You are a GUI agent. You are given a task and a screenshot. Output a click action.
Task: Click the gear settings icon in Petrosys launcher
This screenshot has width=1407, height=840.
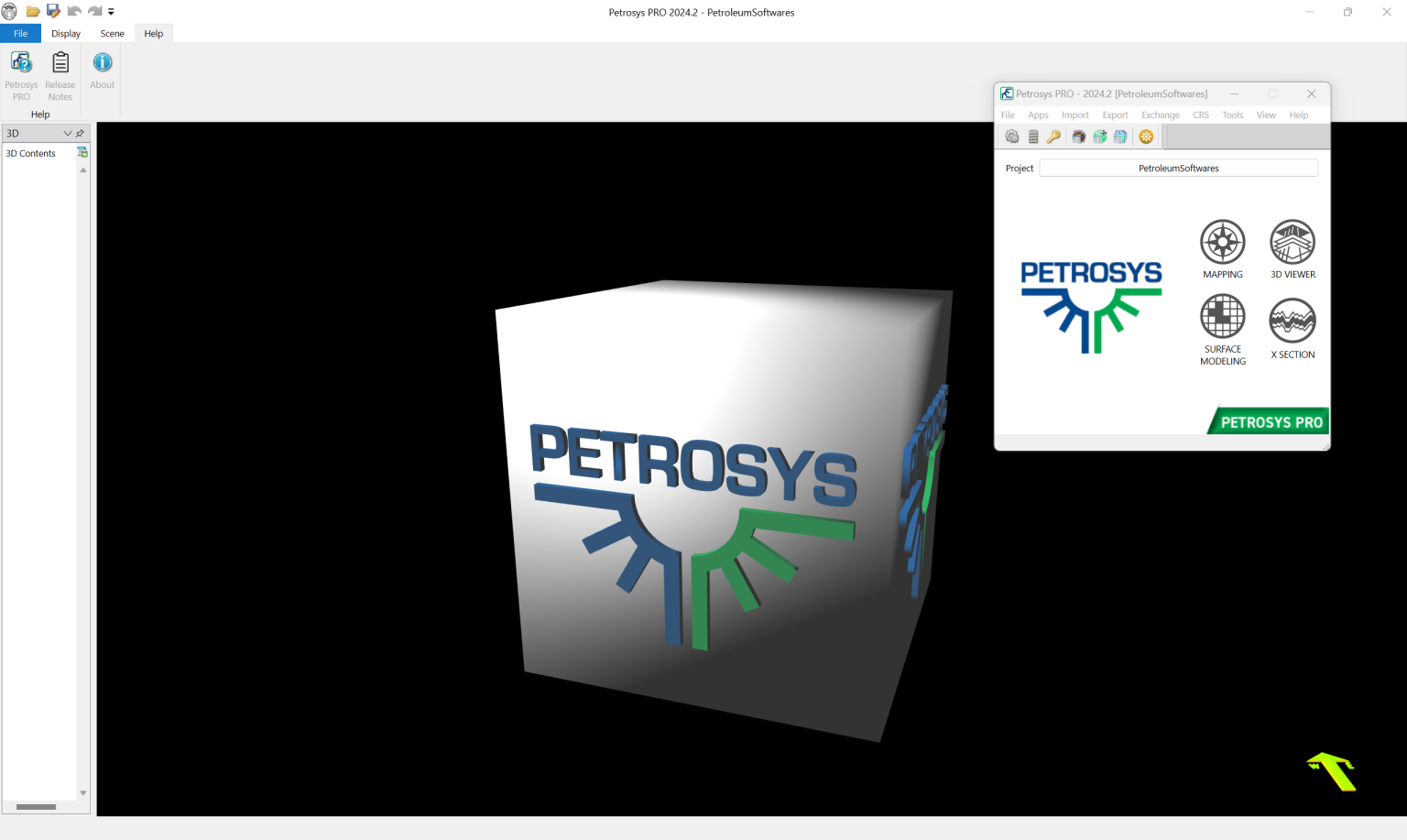[1012, 136]
